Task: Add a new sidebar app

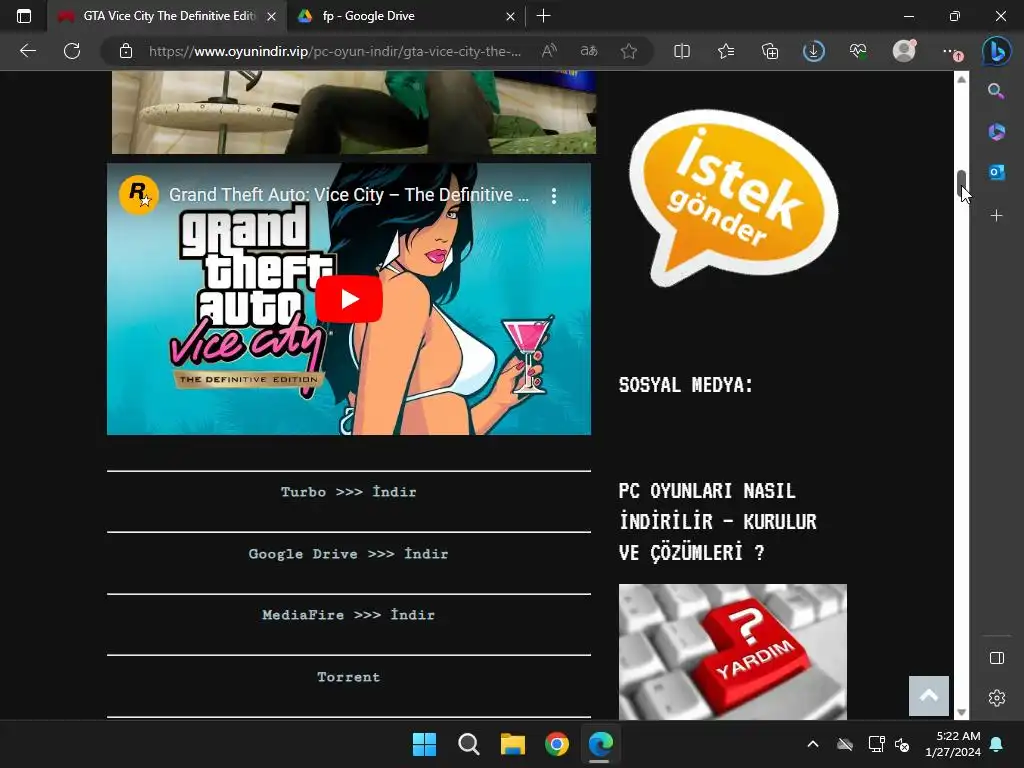Action: 996,216
